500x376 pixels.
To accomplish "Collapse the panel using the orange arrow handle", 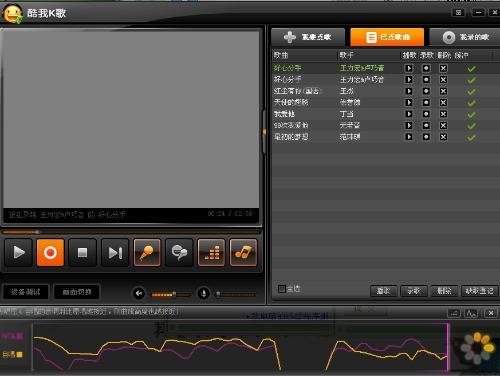I will (264, 132).
